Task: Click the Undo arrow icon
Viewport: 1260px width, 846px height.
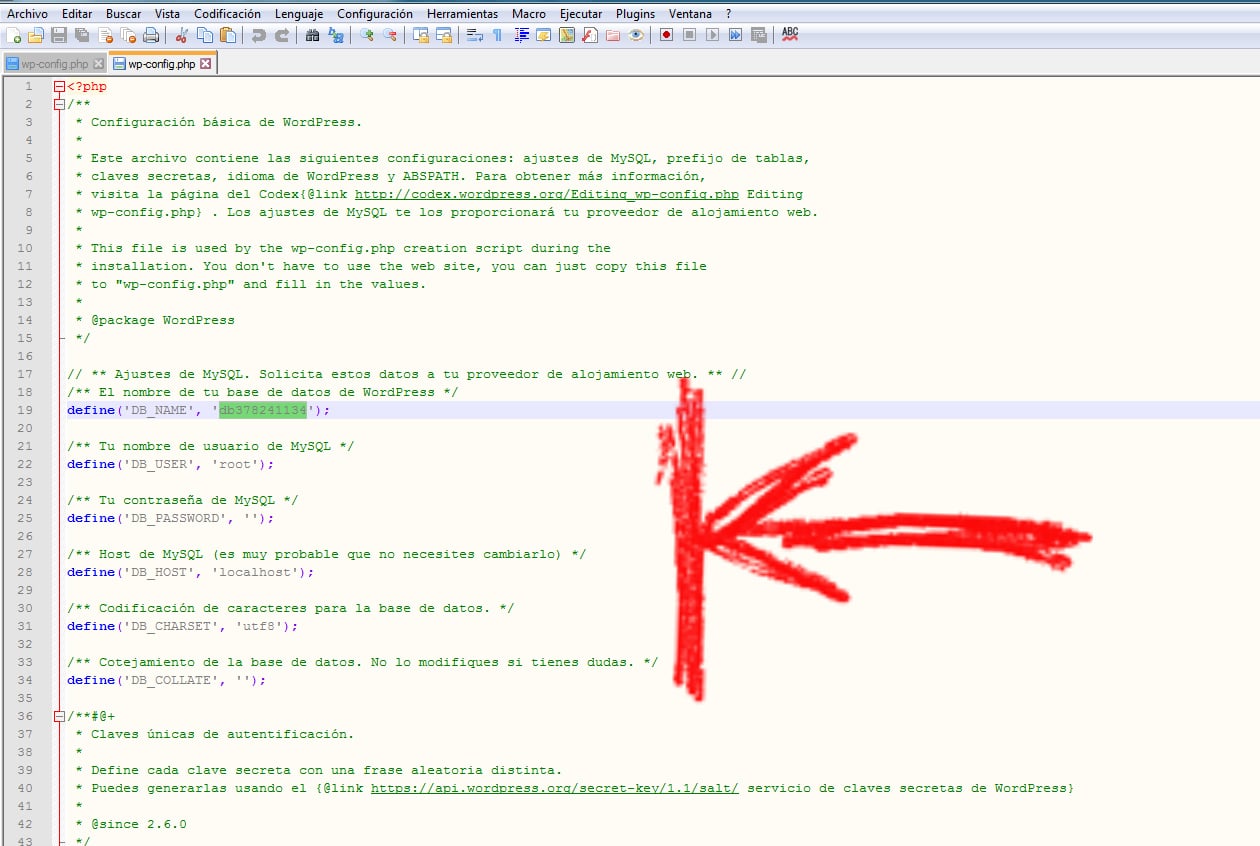Action: [x=259, y=35]
